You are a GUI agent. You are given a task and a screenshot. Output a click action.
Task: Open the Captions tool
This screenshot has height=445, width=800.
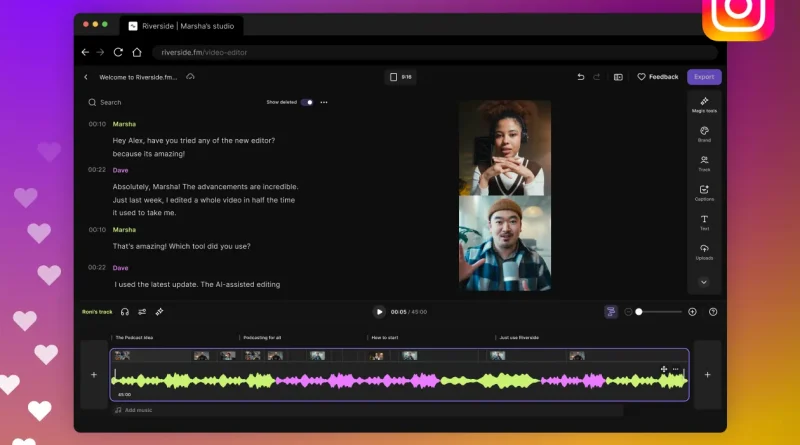pyautogui.click(x=704, y=193)
